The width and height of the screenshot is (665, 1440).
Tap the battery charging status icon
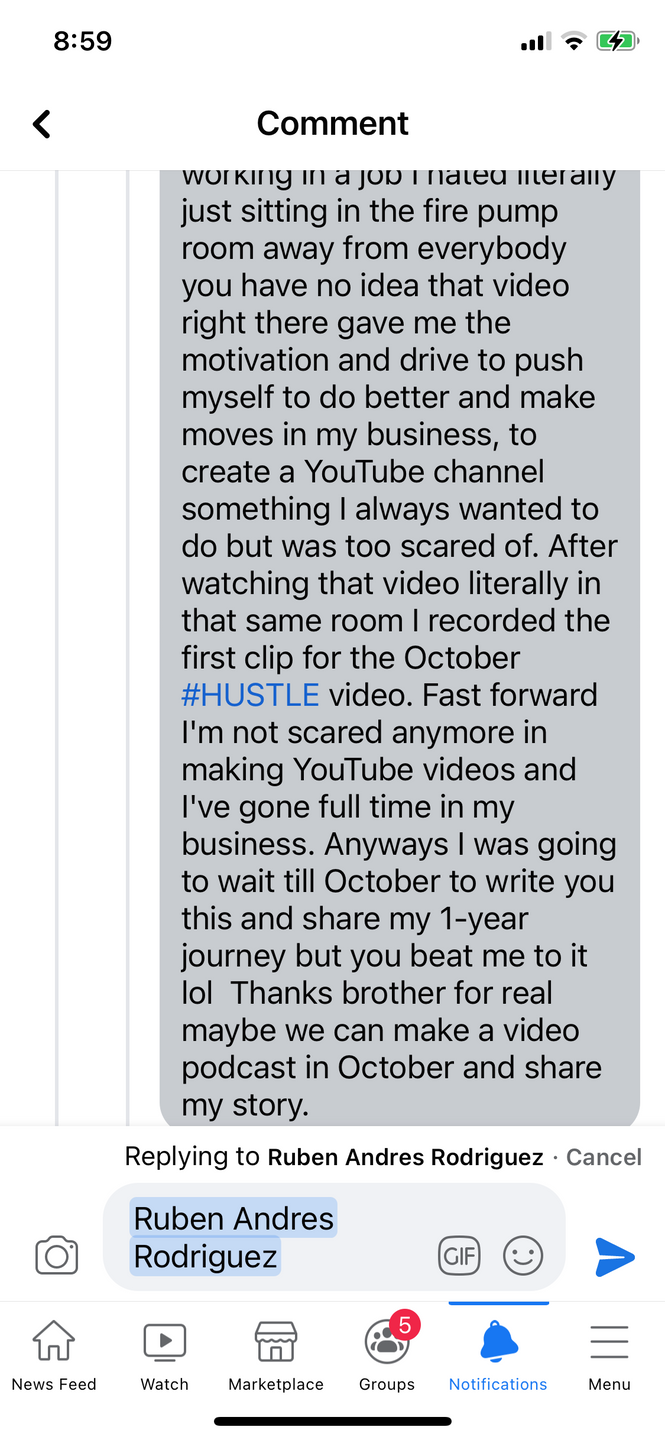616,41
